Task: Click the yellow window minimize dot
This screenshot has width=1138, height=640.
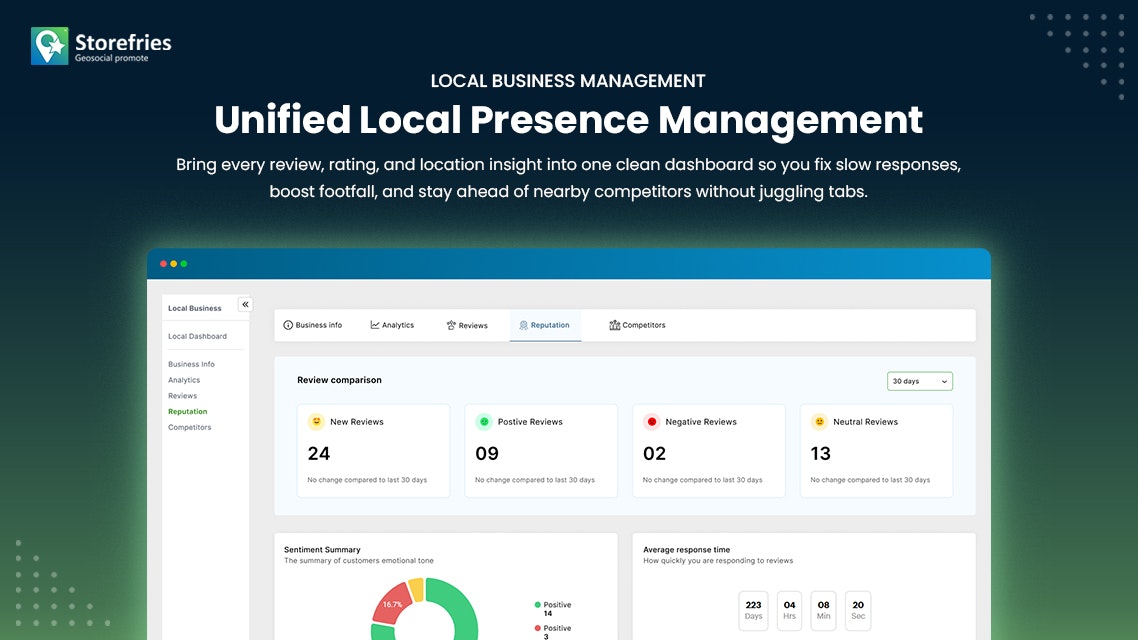Action: click(173, 264)
